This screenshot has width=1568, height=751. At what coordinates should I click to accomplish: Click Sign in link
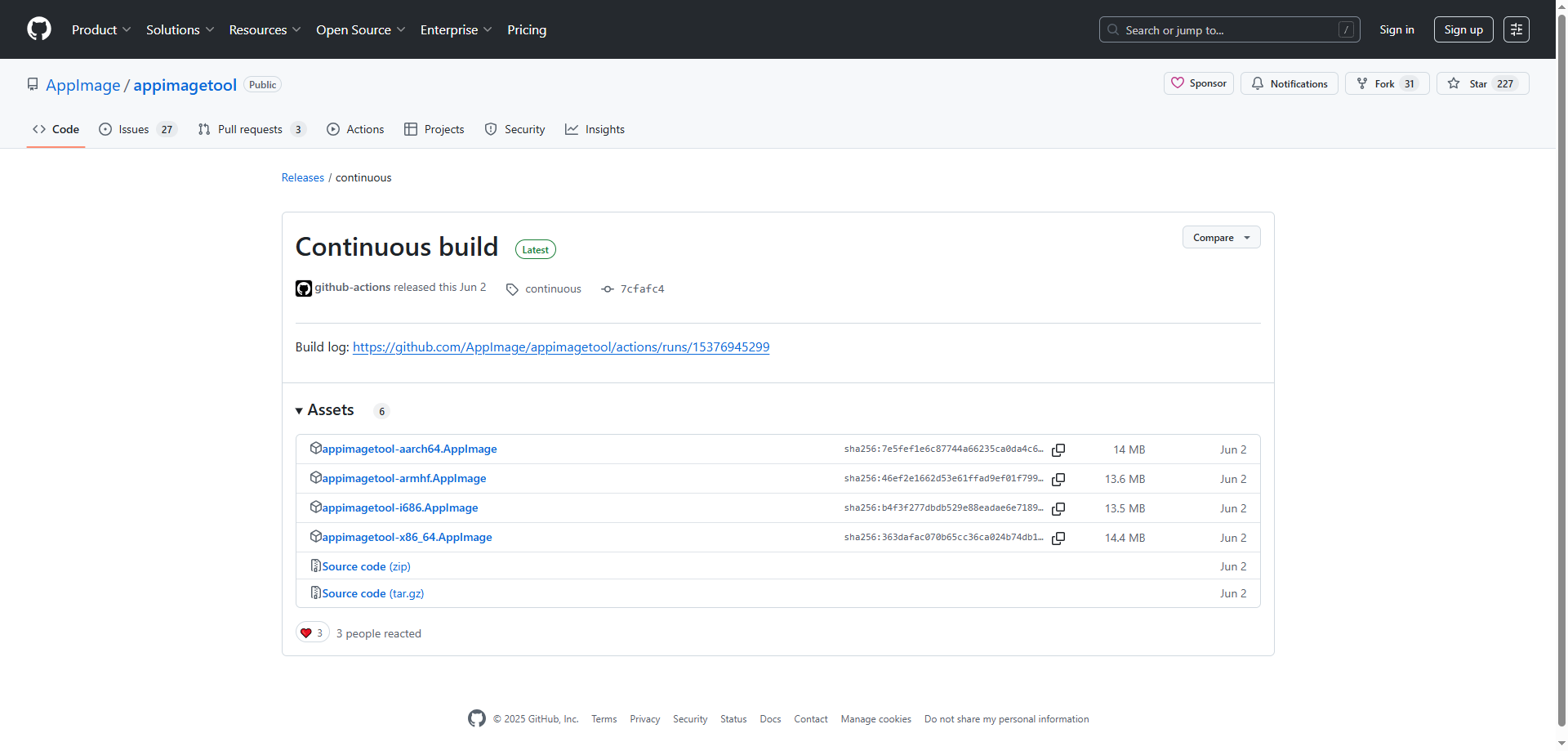[1396, 29]
